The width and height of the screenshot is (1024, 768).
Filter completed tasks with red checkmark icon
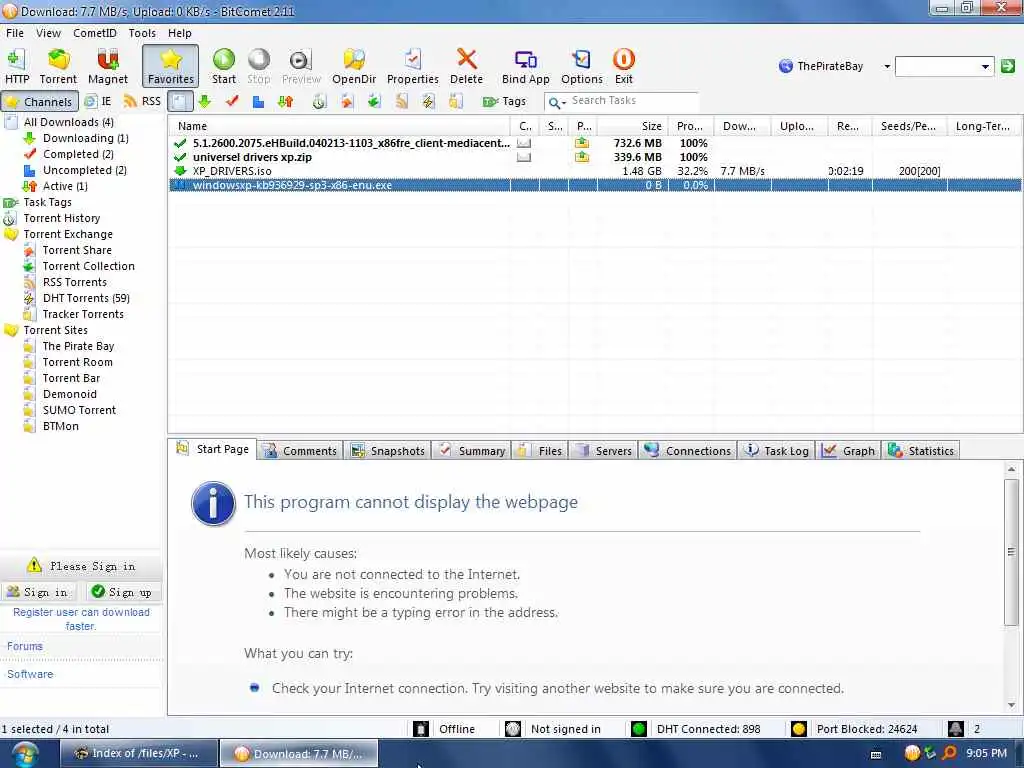[232, 101]
